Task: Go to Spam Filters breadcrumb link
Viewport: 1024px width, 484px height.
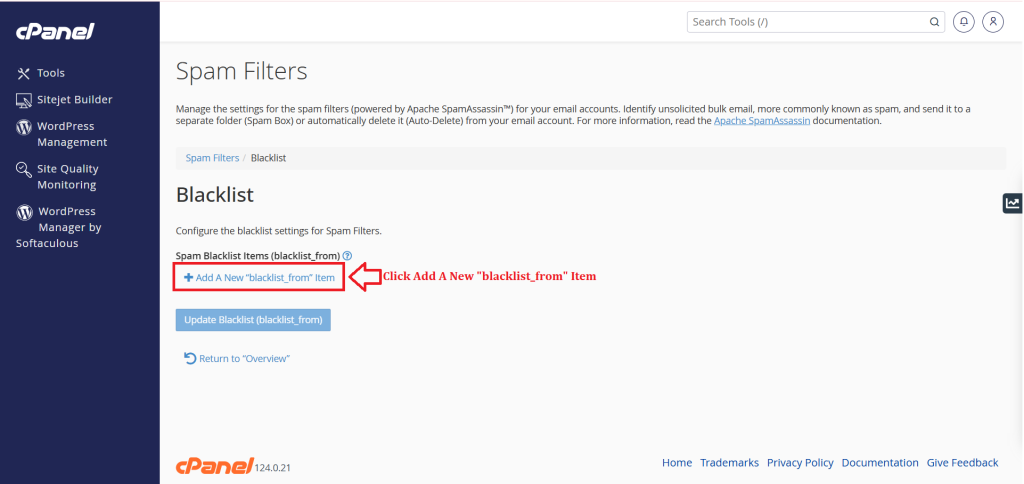Action: (212, 158)
